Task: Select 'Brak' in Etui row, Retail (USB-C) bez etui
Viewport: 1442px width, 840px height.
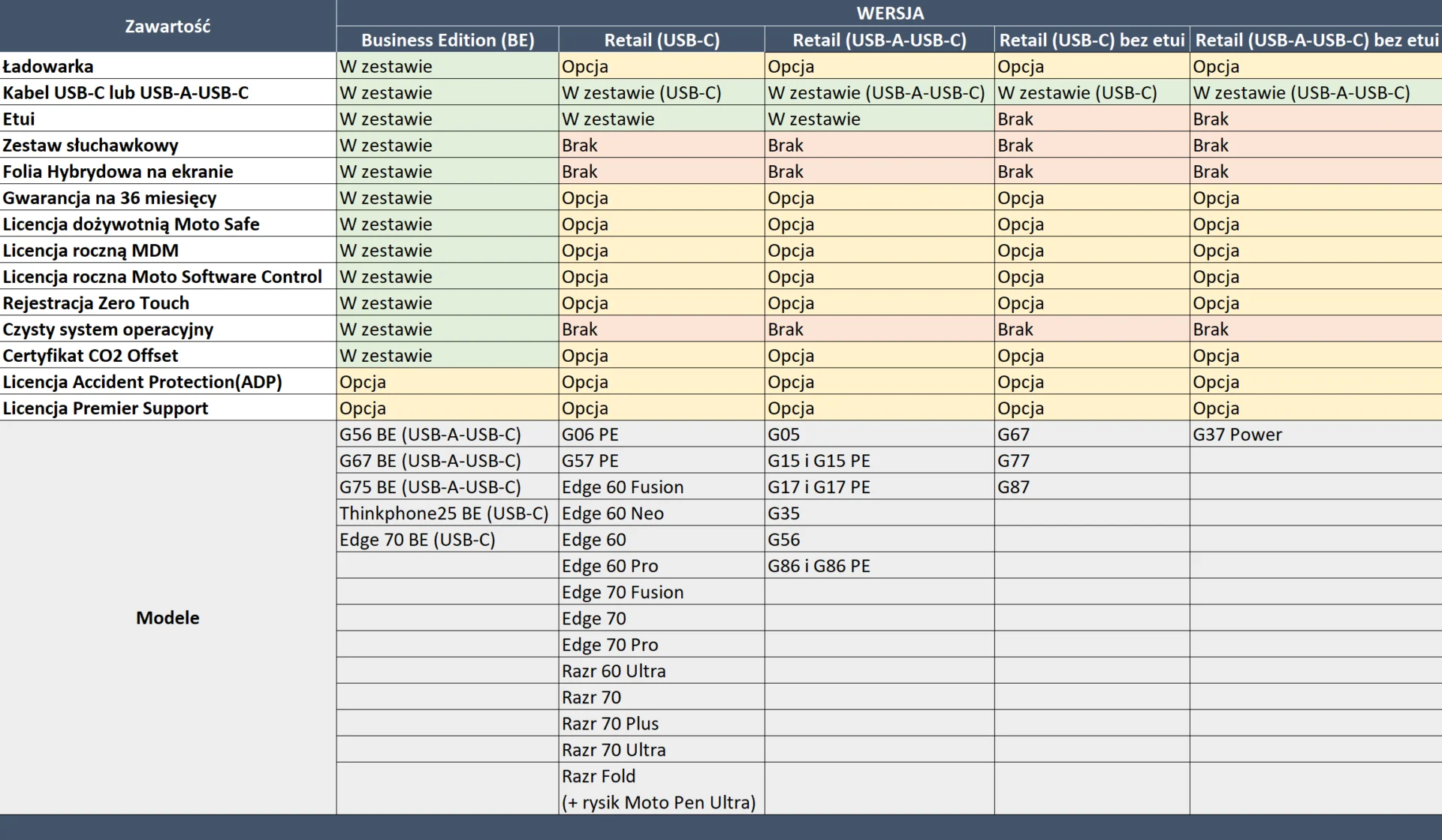Action: [1092, 119]
